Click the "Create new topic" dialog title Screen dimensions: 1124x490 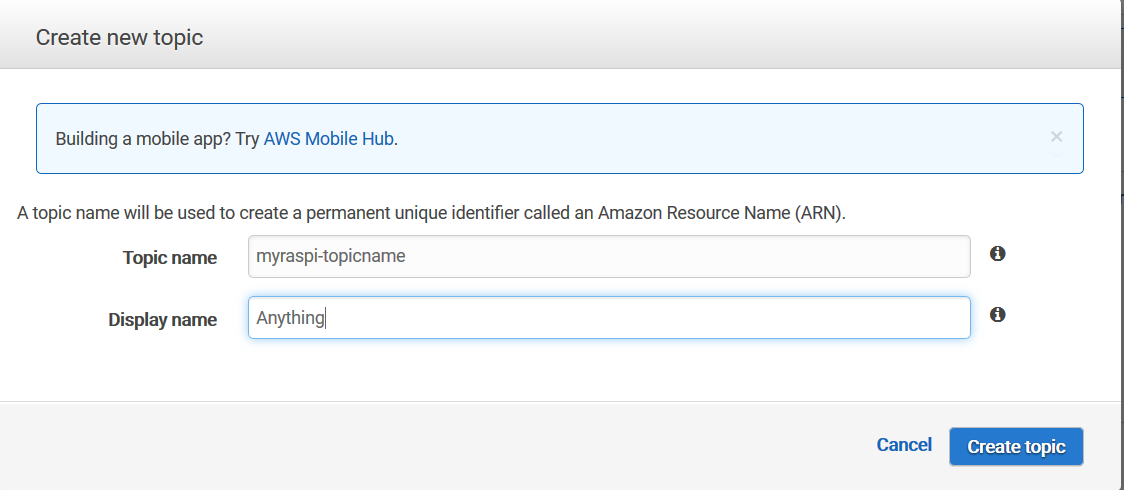pyautogui.click(x=119, y=38)
